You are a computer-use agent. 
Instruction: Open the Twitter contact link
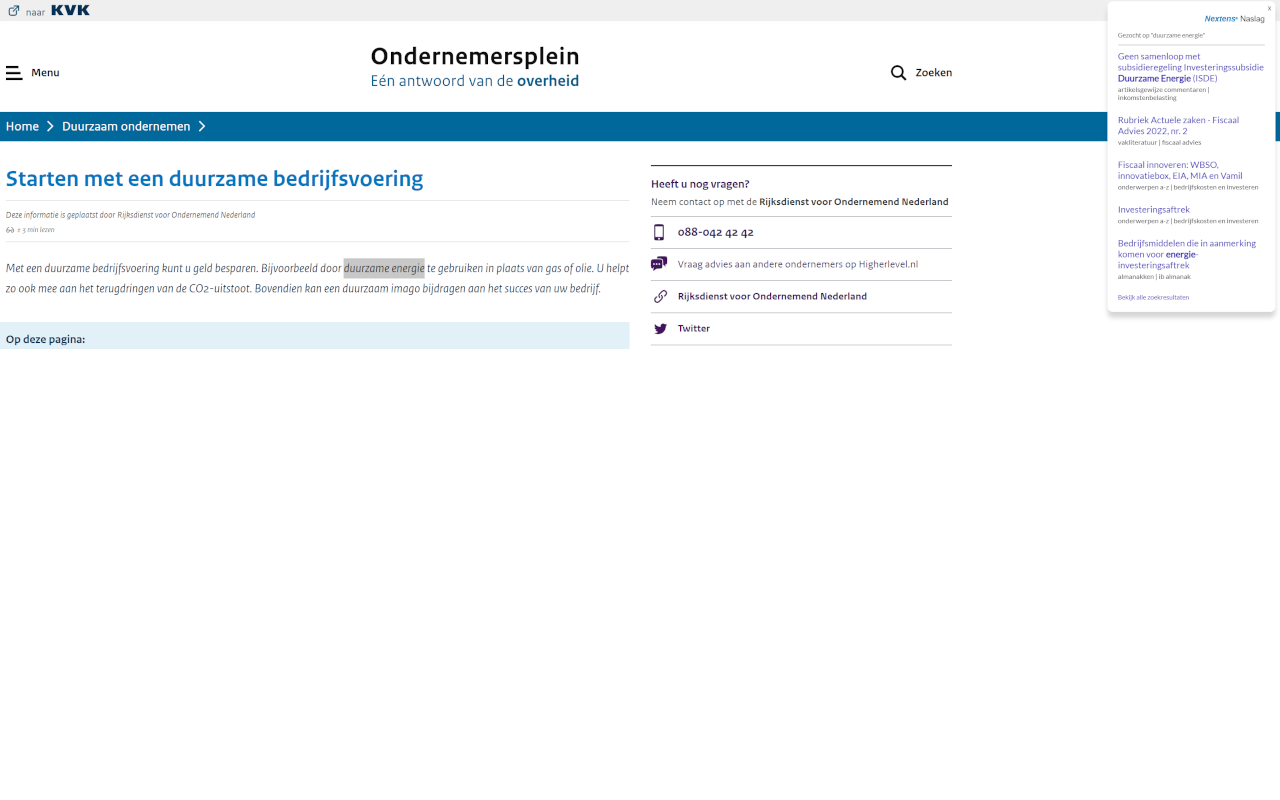point(694,328)
